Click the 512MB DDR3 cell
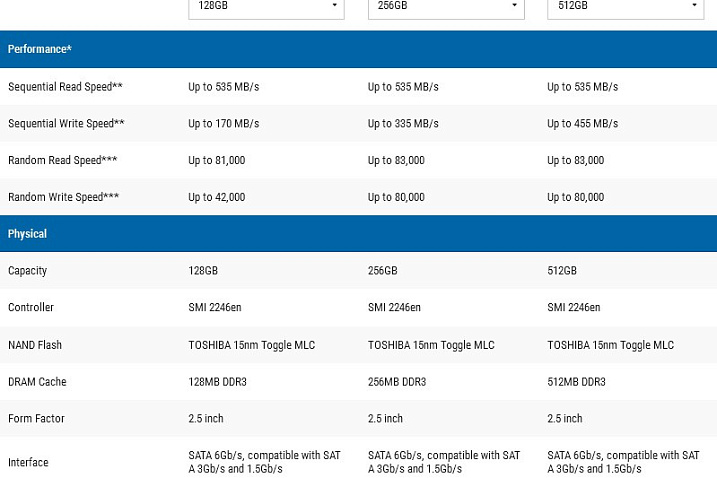The height and width of the screenshot is (478, 717). 576,382
